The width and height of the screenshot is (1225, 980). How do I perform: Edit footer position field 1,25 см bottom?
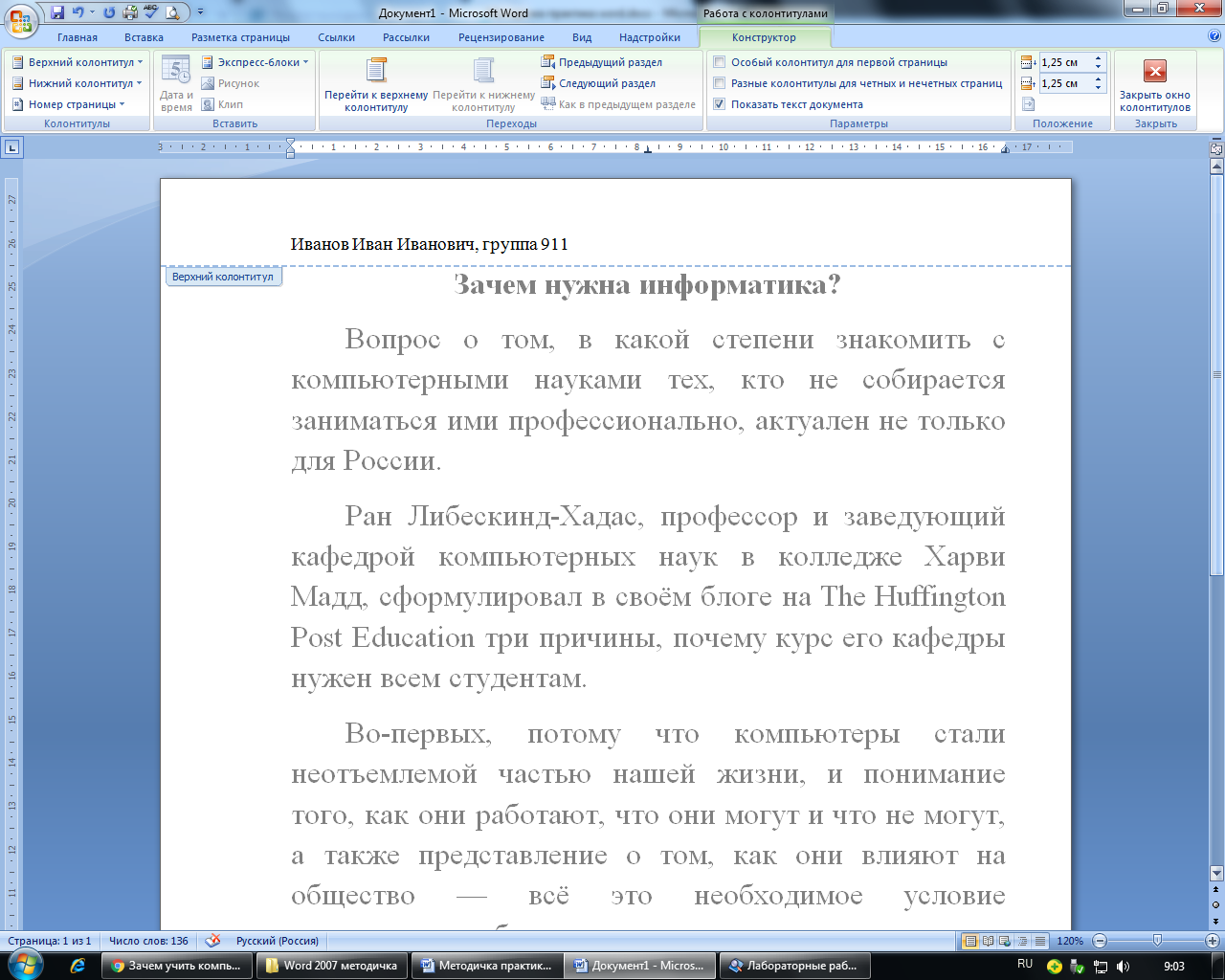pyautogui.click(x=1065, y=83)
